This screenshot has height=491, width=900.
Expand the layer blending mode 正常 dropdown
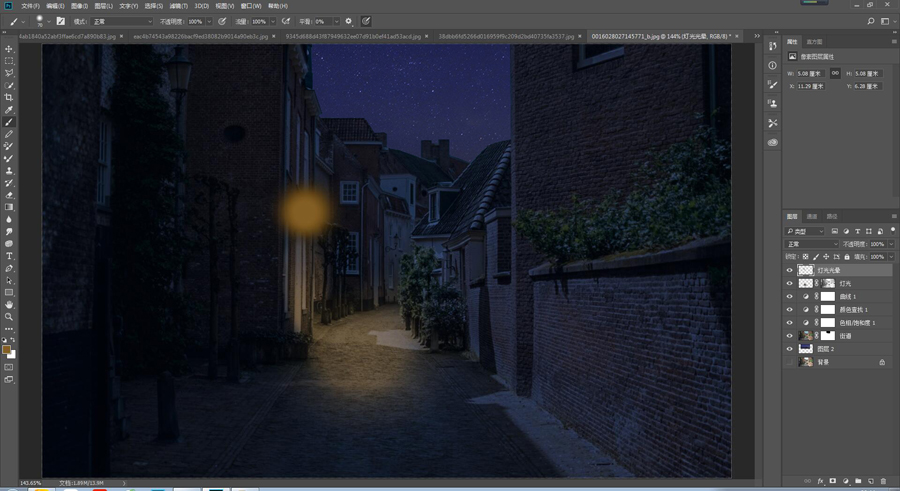point(812,244)
